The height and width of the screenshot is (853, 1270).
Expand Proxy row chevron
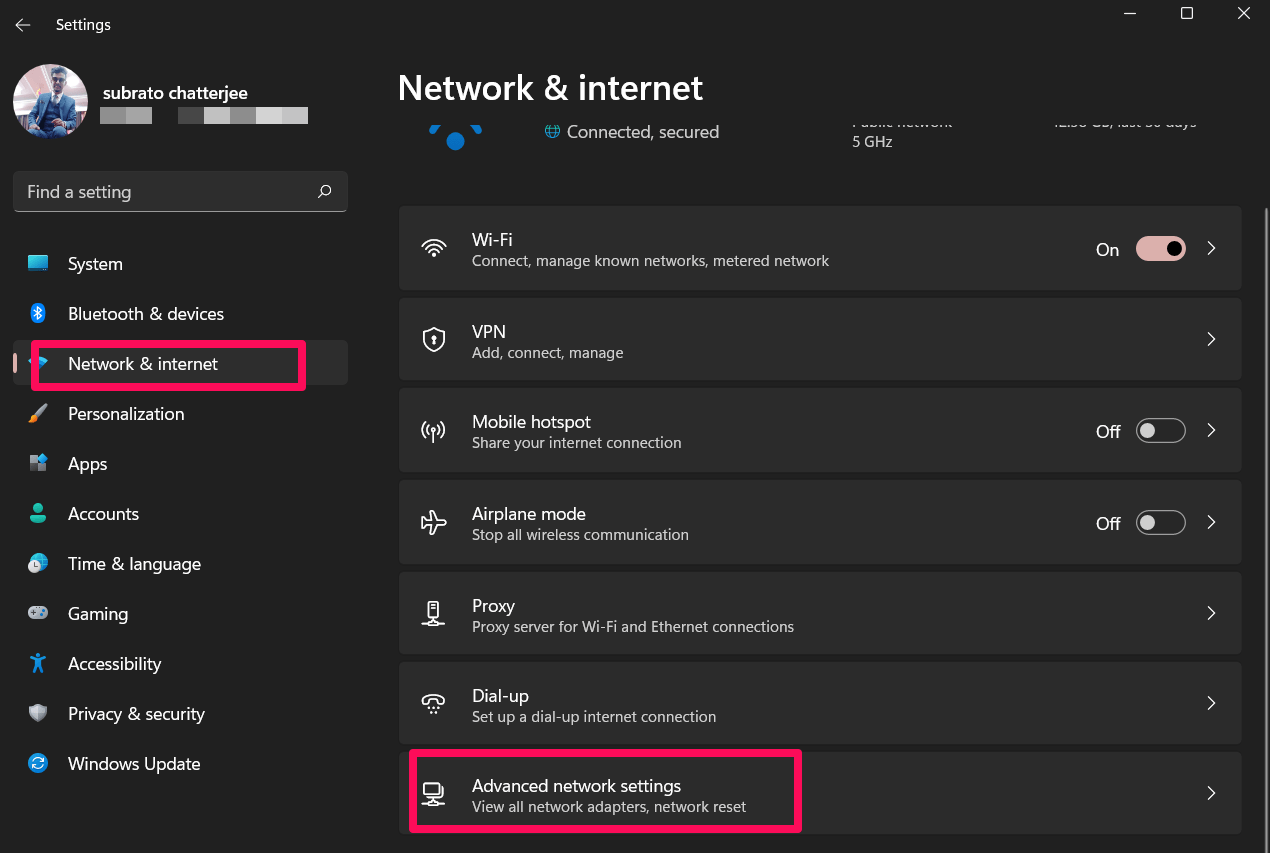(1211, 613)
